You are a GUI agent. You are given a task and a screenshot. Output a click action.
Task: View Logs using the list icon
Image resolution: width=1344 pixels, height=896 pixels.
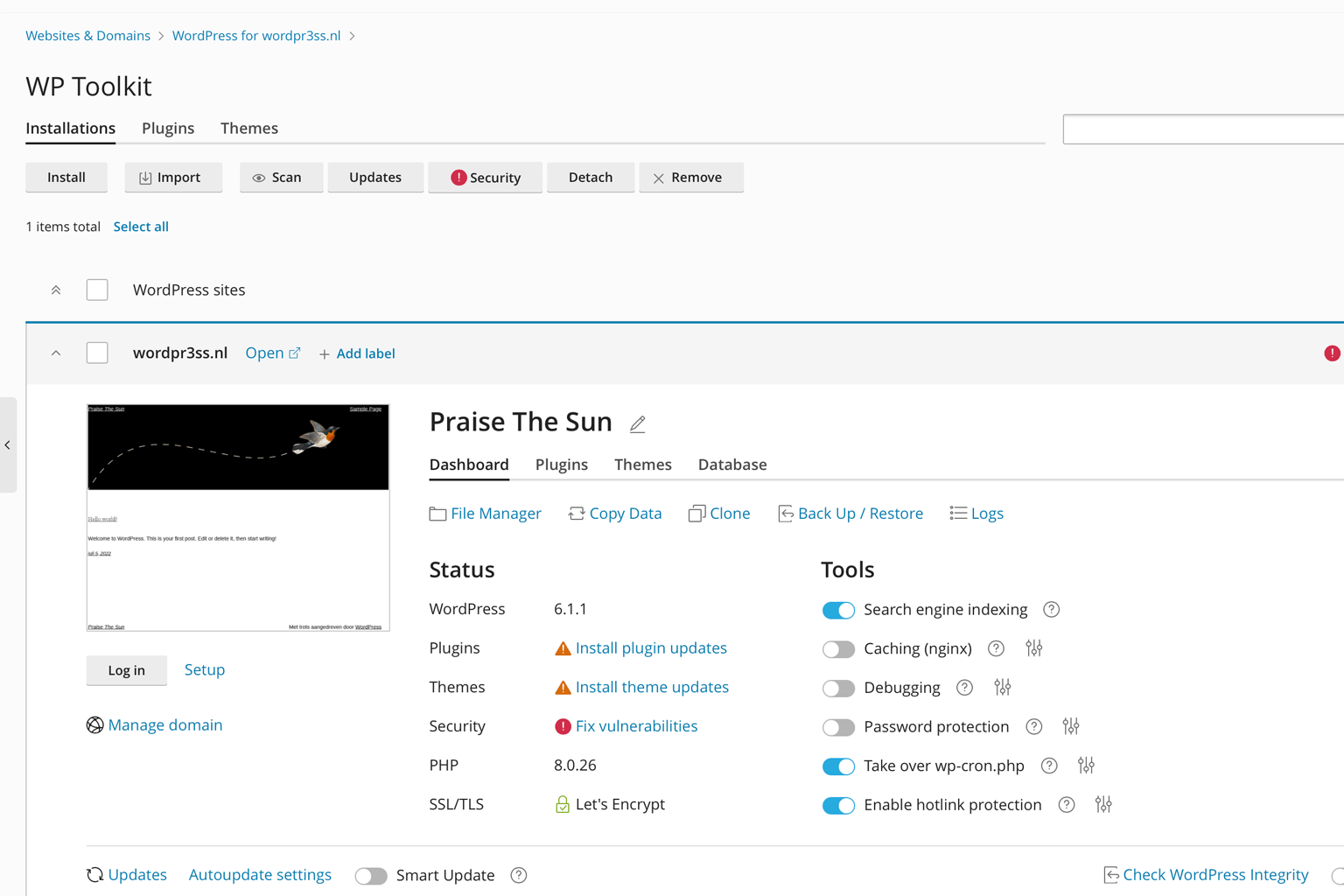(957, 514)
